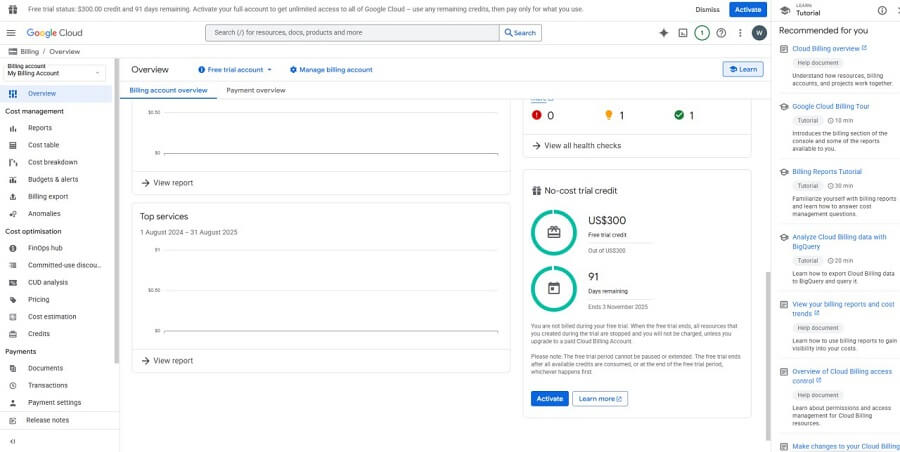Open Billing Reports Tutorial link
The height and width of the screenshot is (452, 900).
coord(827,172)
